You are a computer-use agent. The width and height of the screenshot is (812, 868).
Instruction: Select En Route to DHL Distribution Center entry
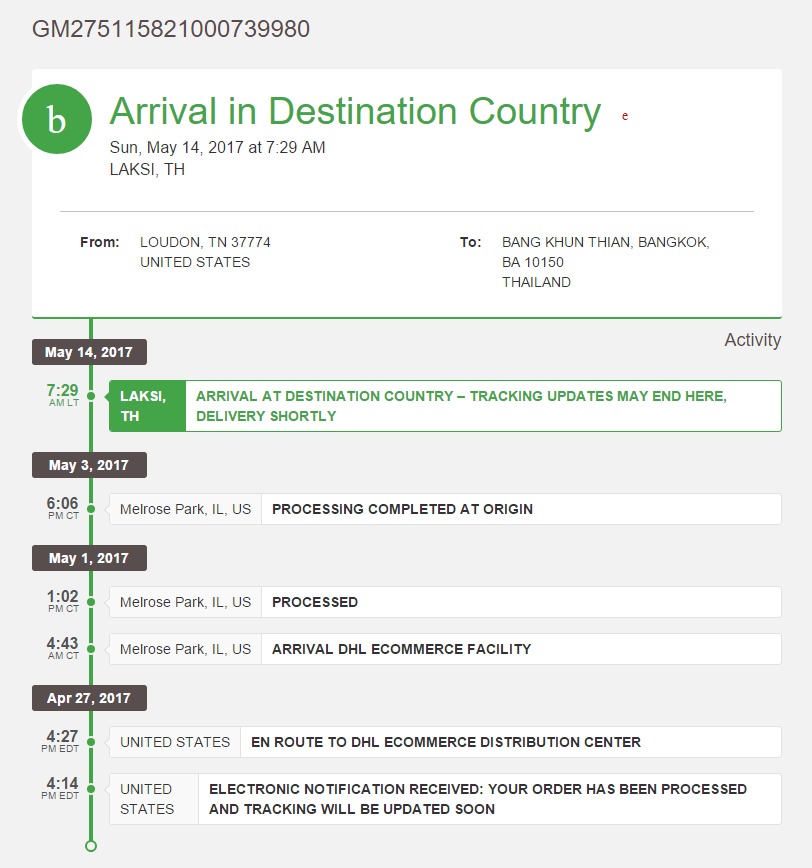point(445,742)
